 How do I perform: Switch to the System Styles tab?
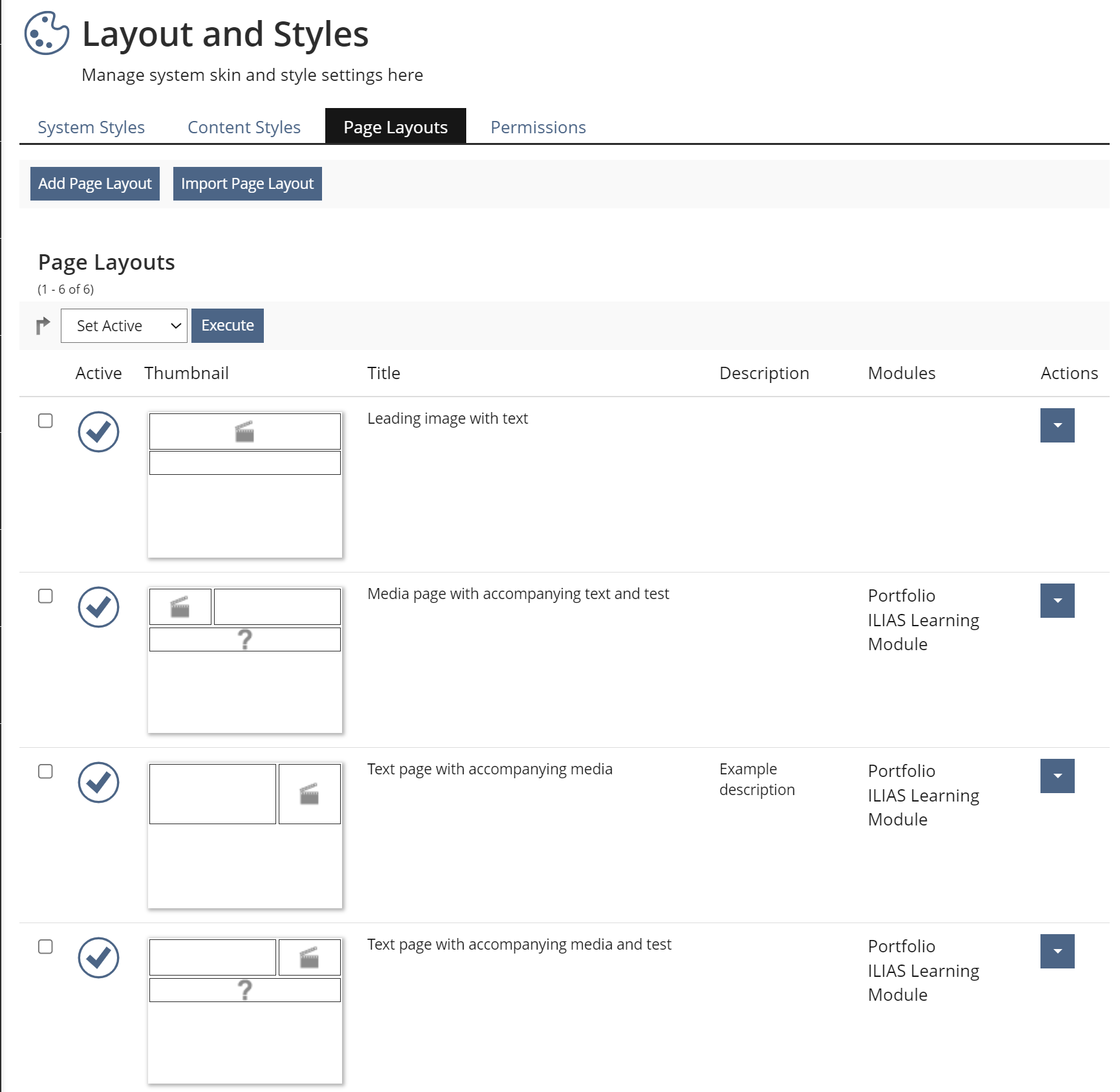[x=91, y=127]
